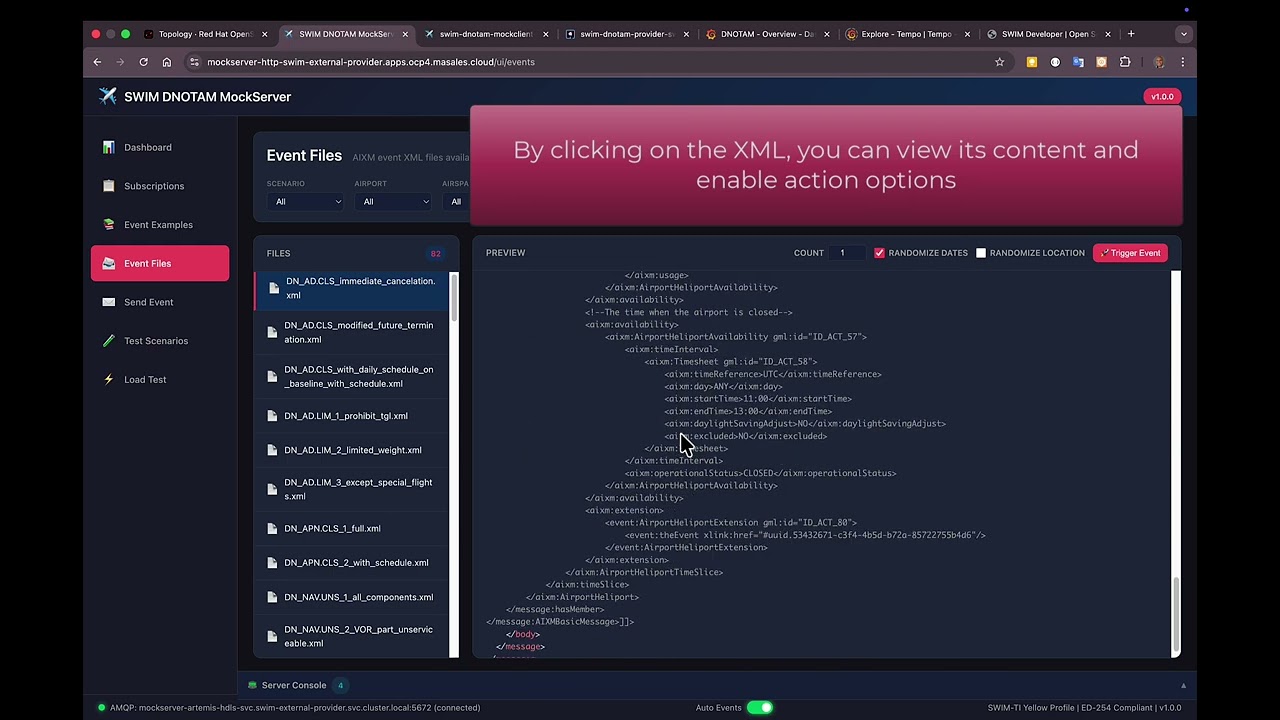The width and height of the screenshot is (1280, 720).
Task: Click the Server Console label
Action: [294, 685]
